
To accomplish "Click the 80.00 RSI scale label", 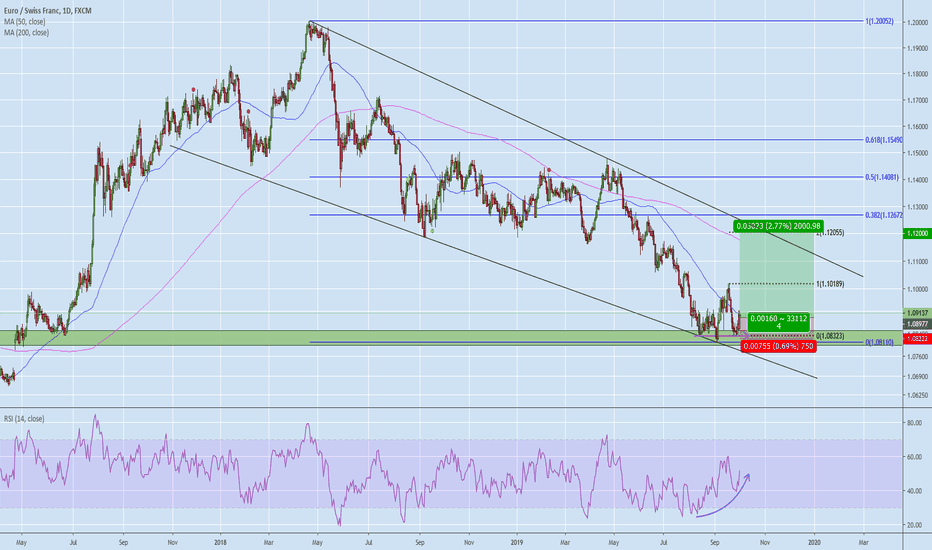I will [914, 423].
